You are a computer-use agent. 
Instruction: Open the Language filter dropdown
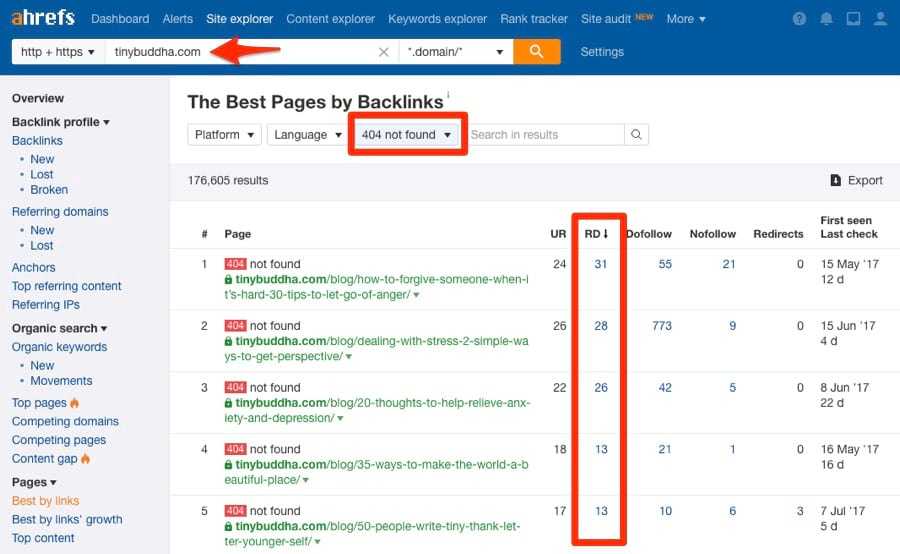coord(307,134)
